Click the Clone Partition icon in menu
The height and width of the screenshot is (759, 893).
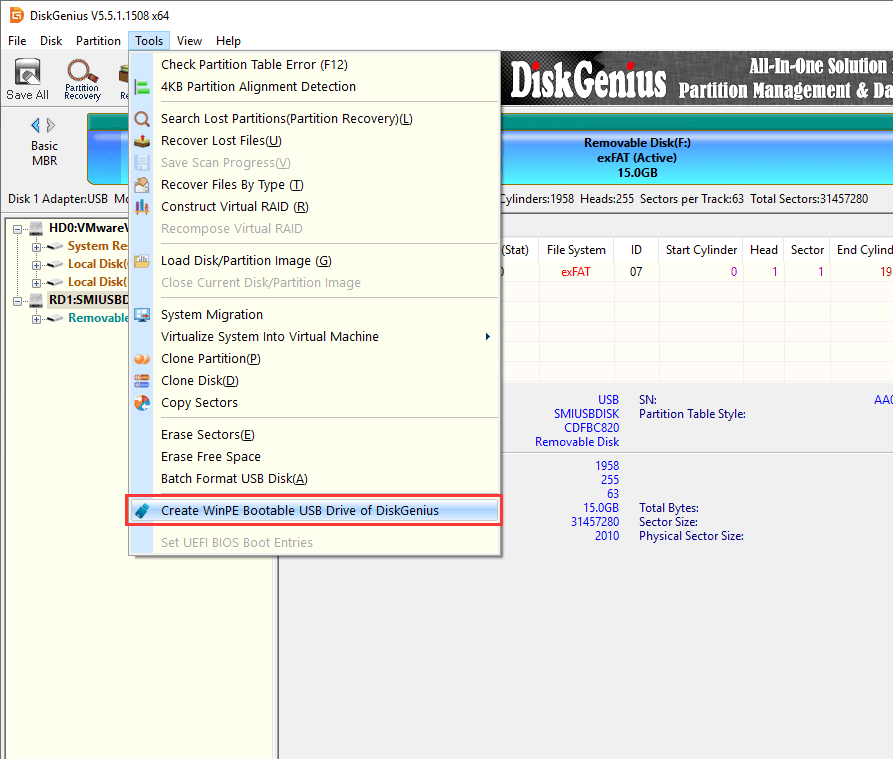[x=142, y=359]
